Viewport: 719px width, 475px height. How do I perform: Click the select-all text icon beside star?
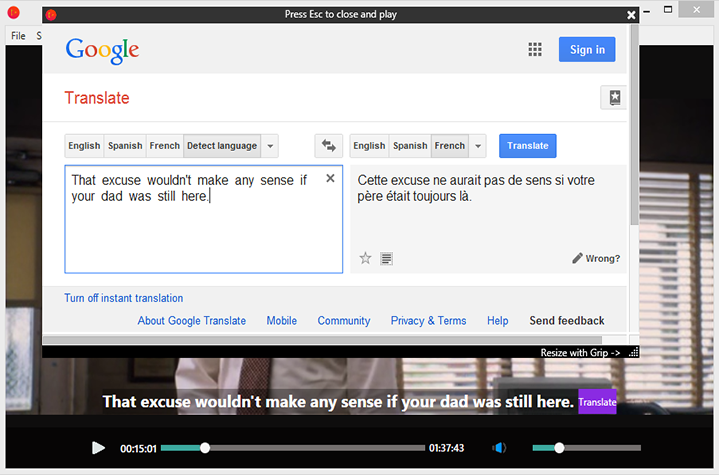pyautogui.click(x=387, y=258)
